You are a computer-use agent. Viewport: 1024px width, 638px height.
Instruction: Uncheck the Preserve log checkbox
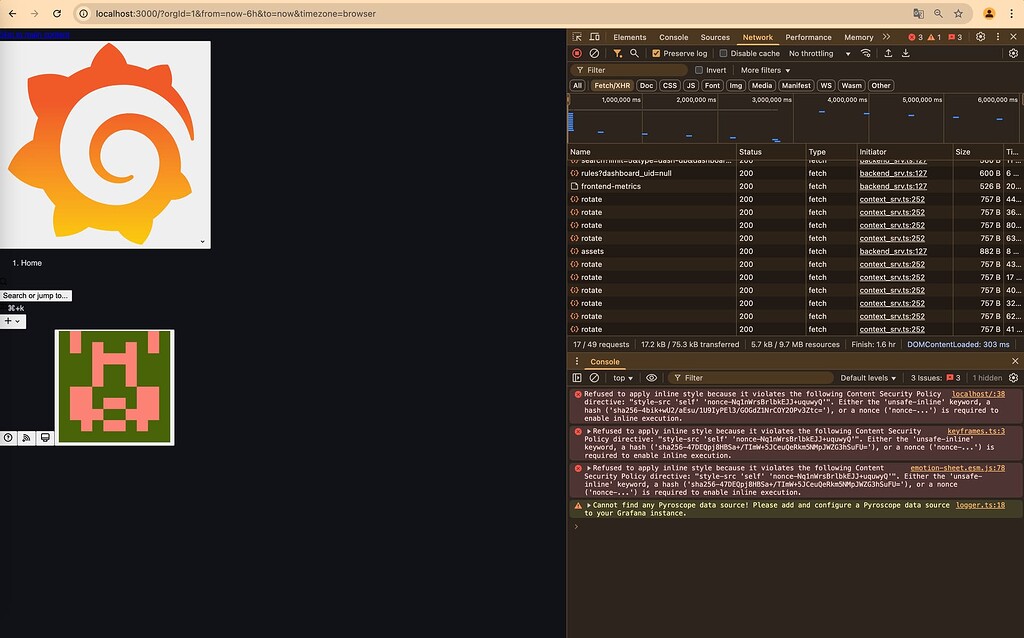[656, 52]
